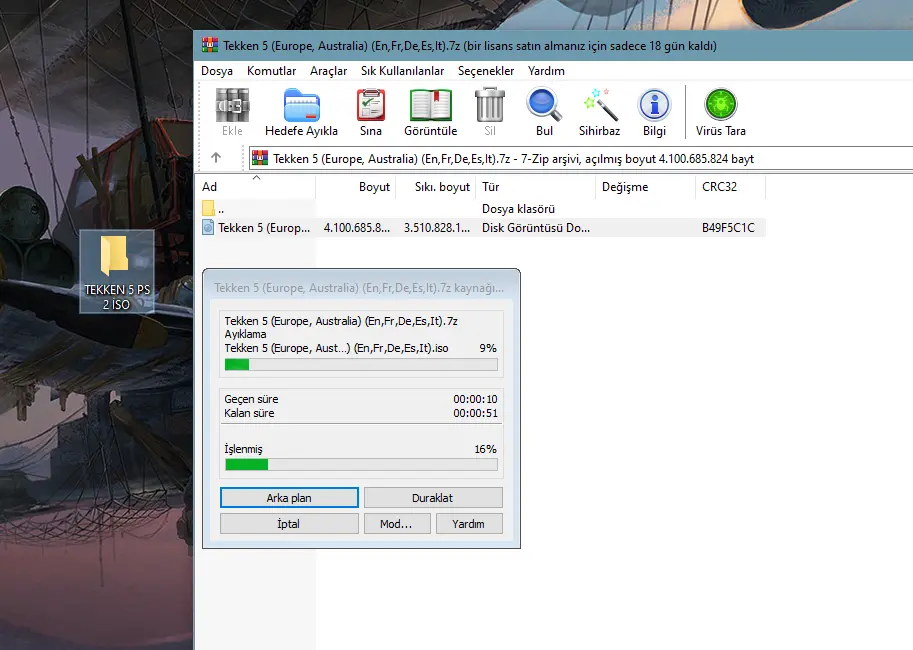Click the Yardım button in extraction dialog
Image resolution: width=913 pixels, height=650 pixels.
[x=469, y=524]
